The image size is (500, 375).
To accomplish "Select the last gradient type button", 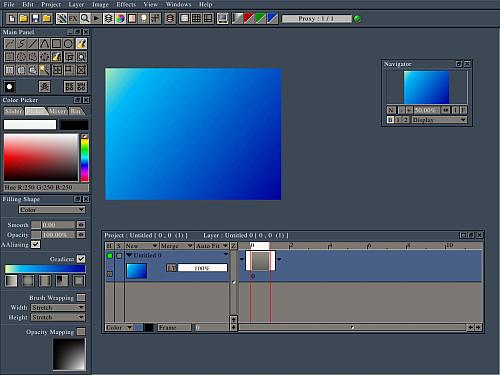I will [79, 281].
